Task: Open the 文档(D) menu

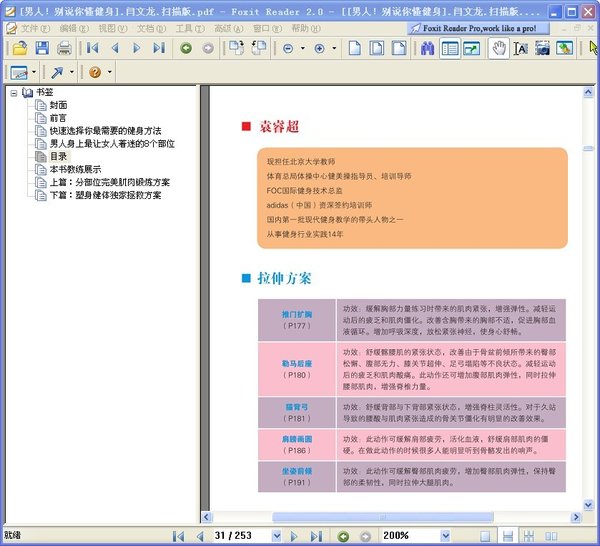Action: pyautogui.click(x=152, y=28)
